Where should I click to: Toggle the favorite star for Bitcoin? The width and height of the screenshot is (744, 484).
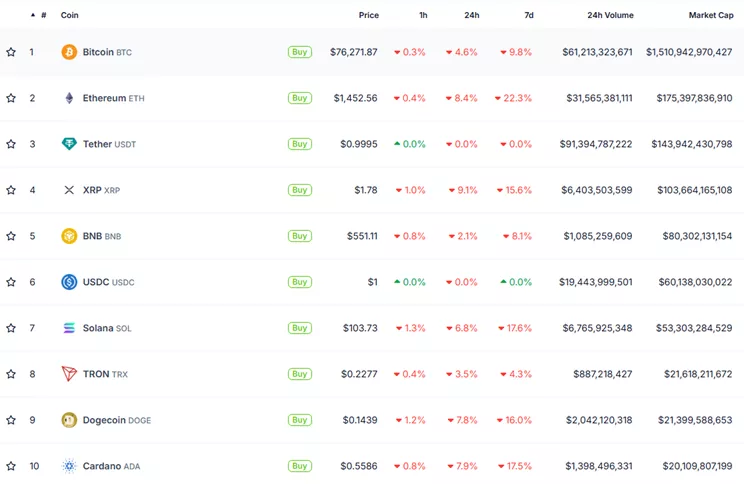pyautogui.click(x=11, y=52)
